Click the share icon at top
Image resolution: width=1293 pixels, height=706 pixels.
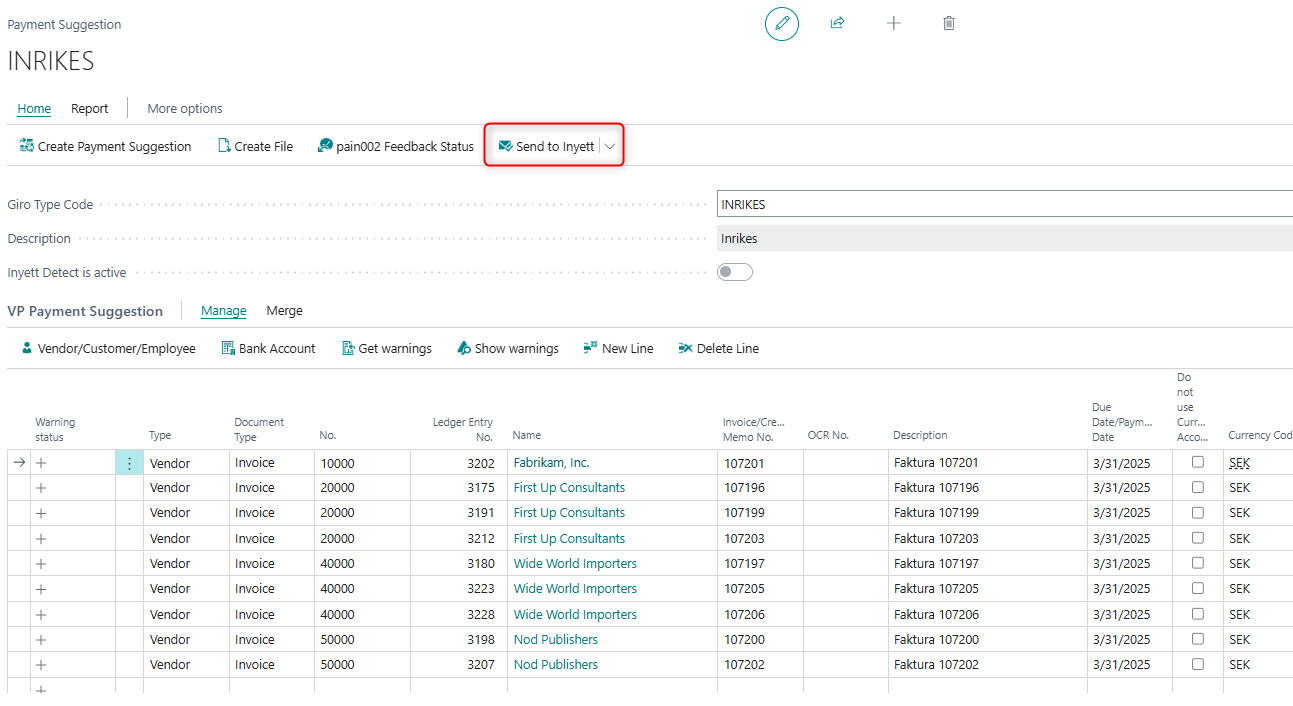[x=838, y=23]
